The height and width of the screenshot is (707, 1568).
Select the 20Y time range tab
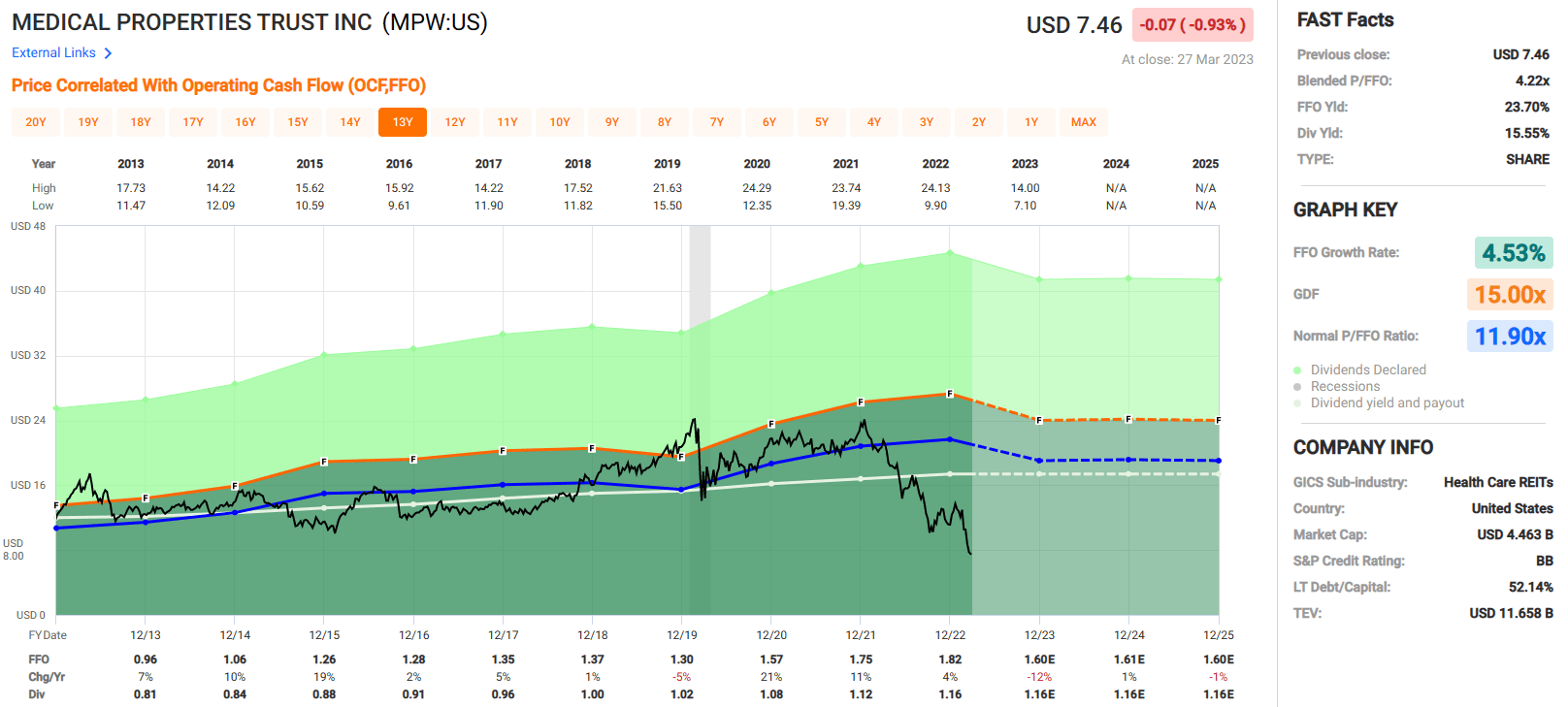pyautogui.click(x=36, y=122)
